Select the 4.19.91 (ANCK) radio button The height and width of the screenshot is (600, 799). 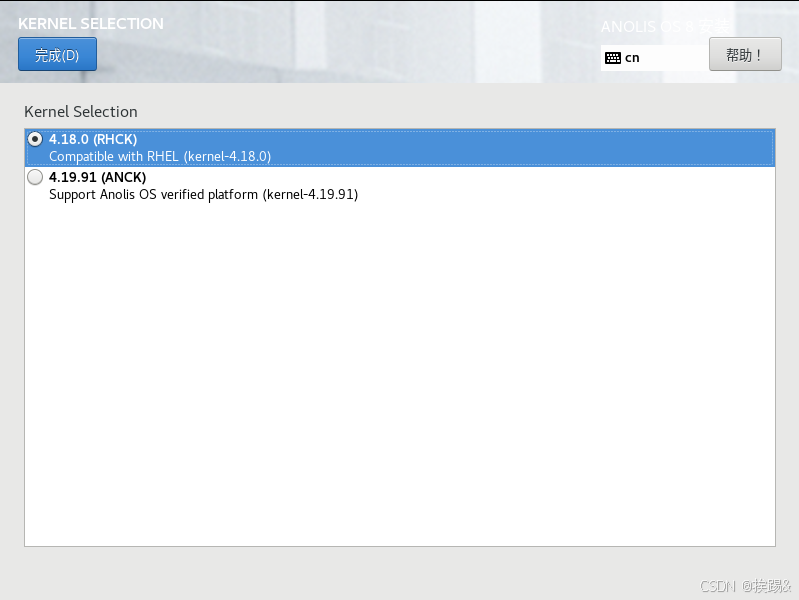point(35,177)
